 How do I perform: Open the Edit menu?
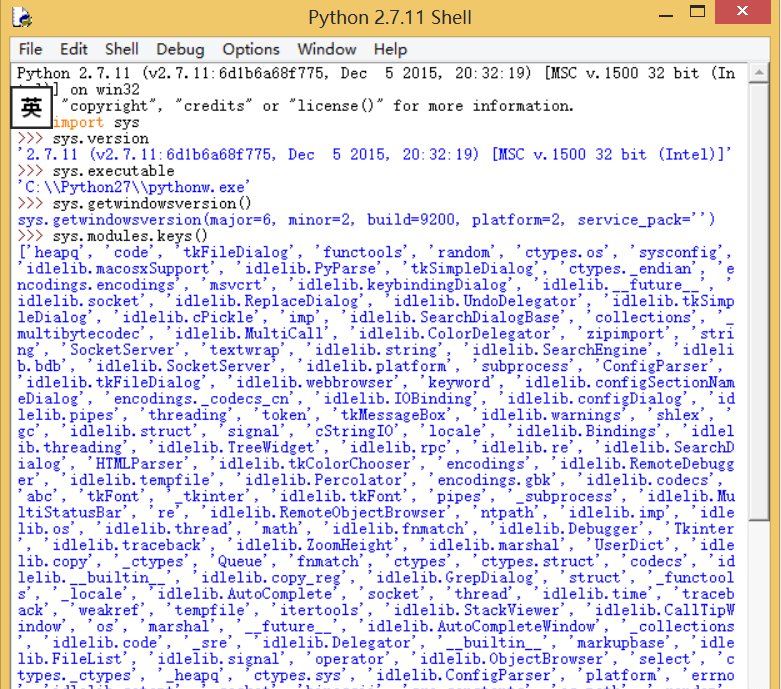click(74, 49)
